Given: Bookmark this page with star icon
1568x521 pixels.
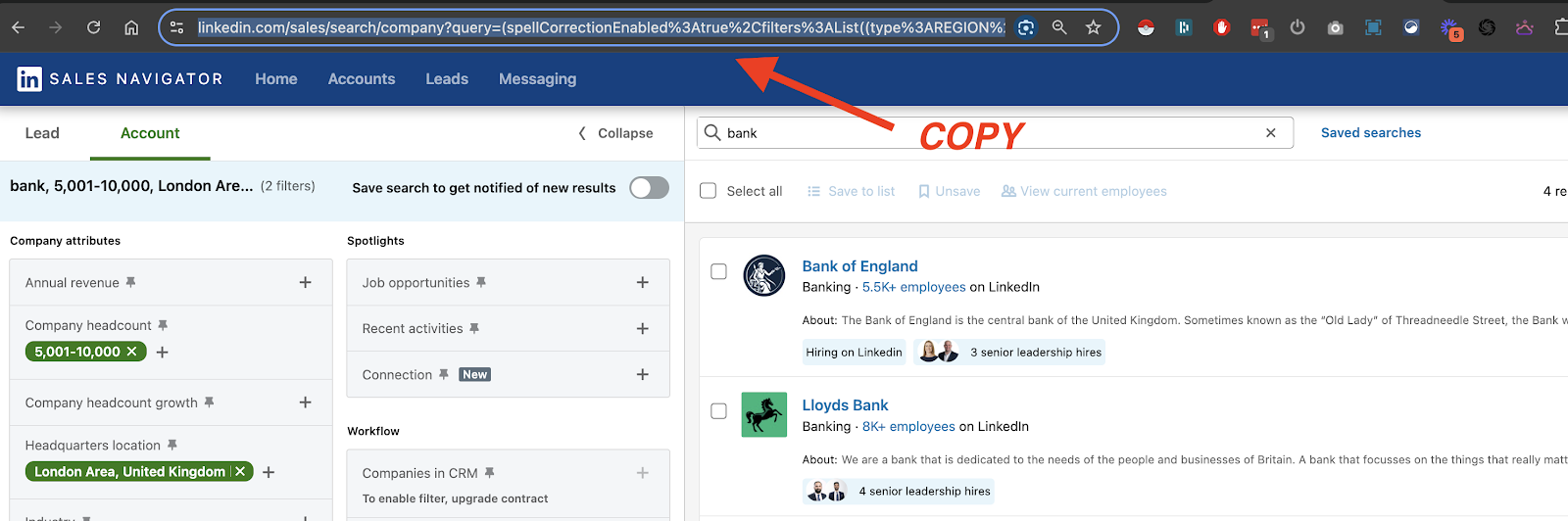Looking at the screenshot, I should [x=1094, y=27].
